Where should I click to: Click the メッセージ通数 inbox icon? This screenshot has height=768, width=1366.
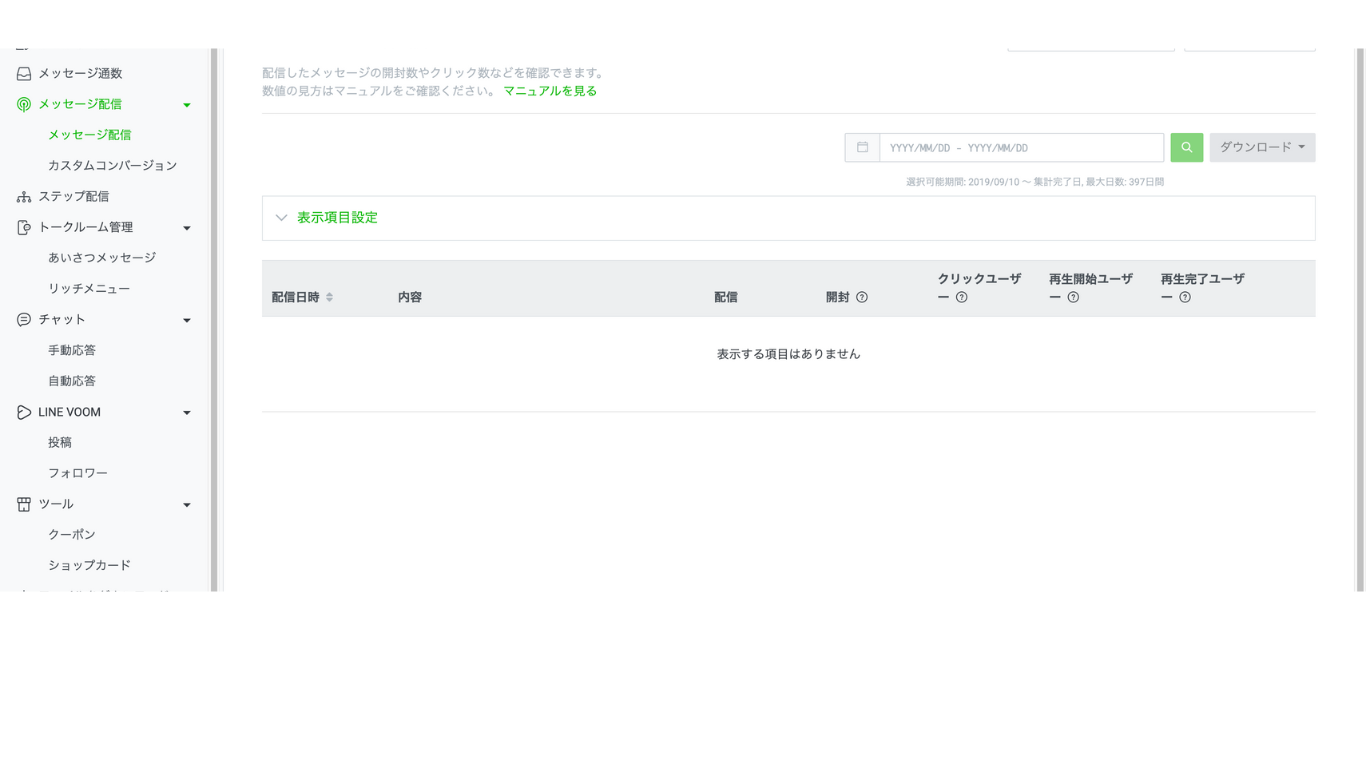[24, 73]
